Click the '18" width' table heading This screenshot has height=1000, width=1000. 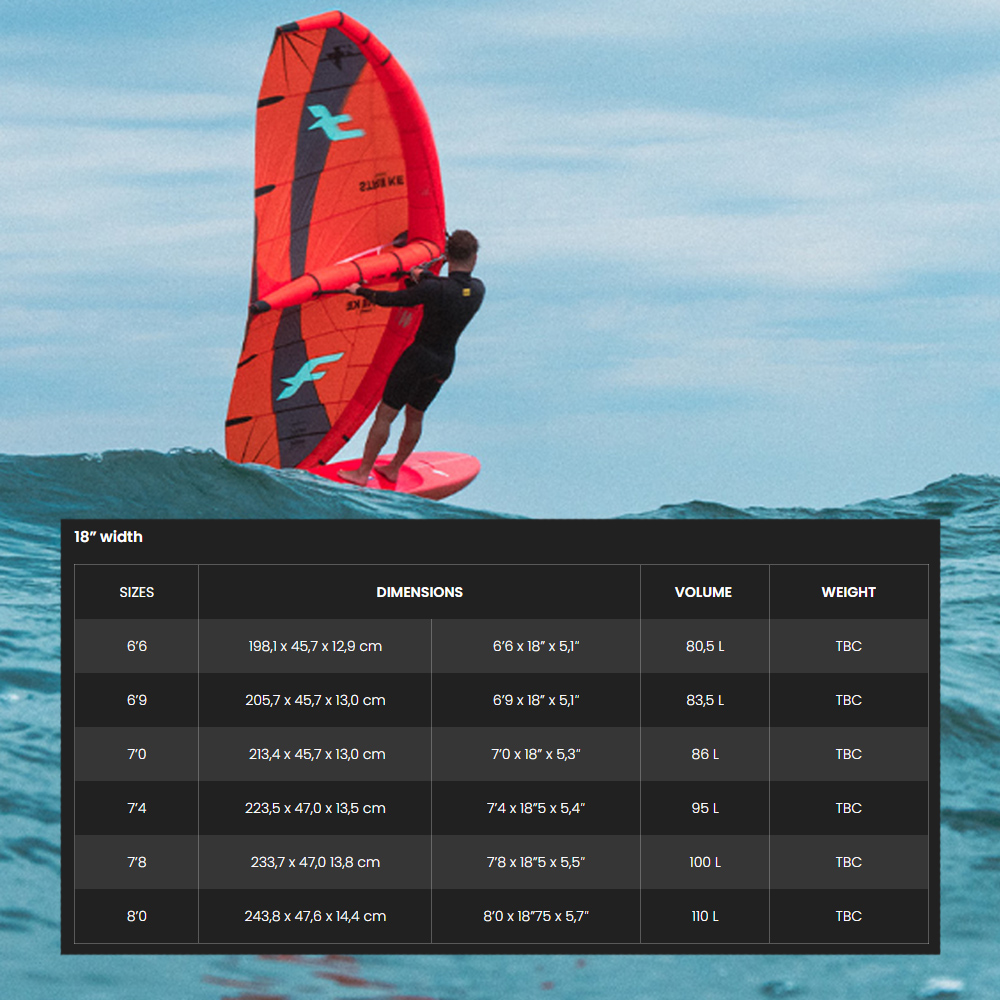(x=108, y=537)
